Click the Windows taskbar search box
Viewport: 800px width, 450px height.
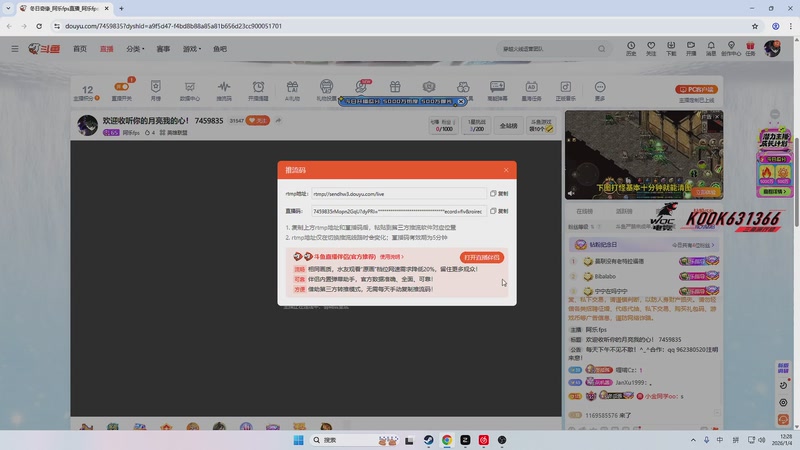[x=355, y=440]
